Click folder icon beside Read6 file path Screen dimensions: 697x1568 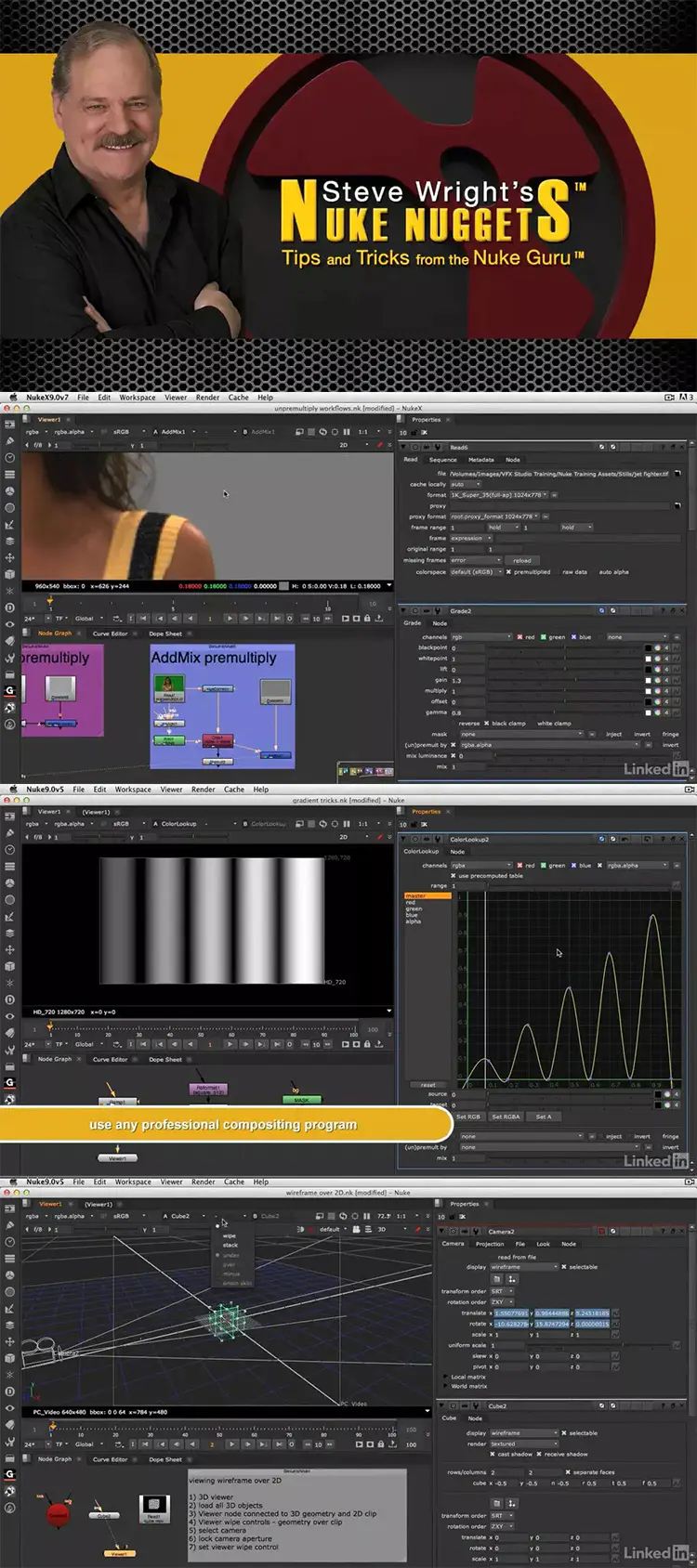click(x=677, y=474)
